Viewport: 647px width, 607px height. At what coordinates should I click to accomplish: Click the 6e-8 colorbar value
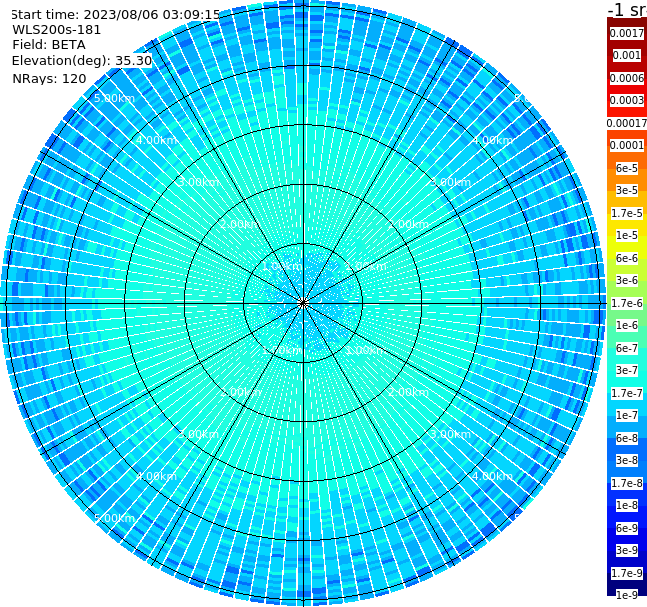pos(627,438)
